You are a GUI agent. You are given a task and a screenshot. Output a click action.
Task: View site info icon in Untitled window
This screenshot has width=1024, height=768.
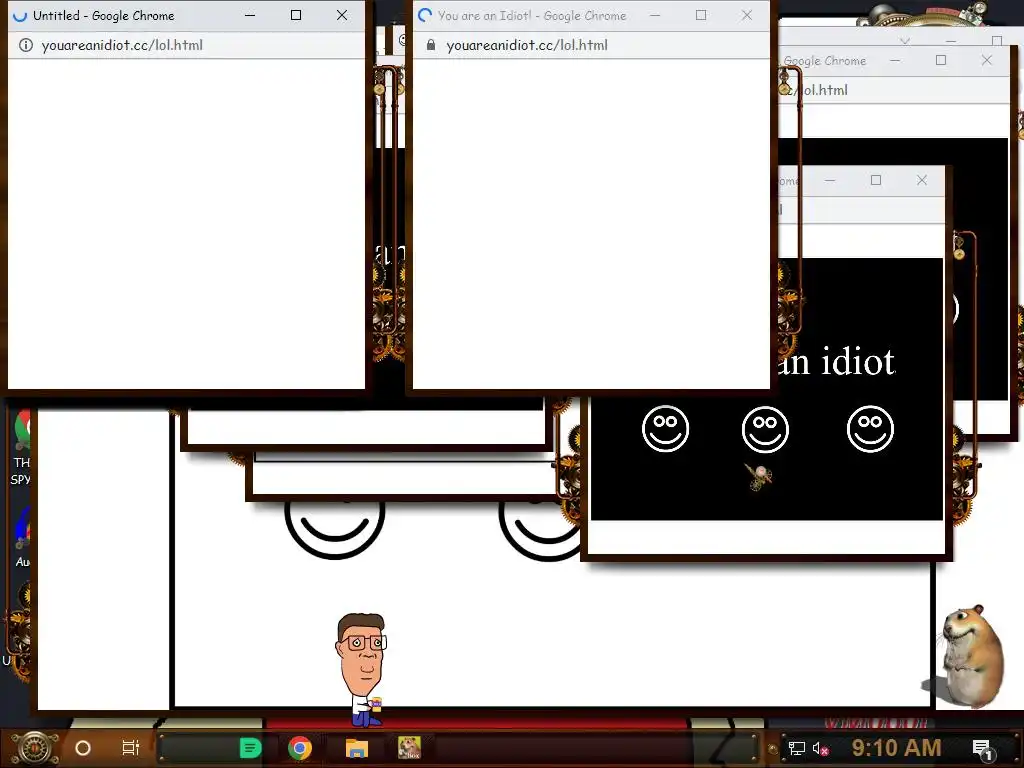(25, 45)
